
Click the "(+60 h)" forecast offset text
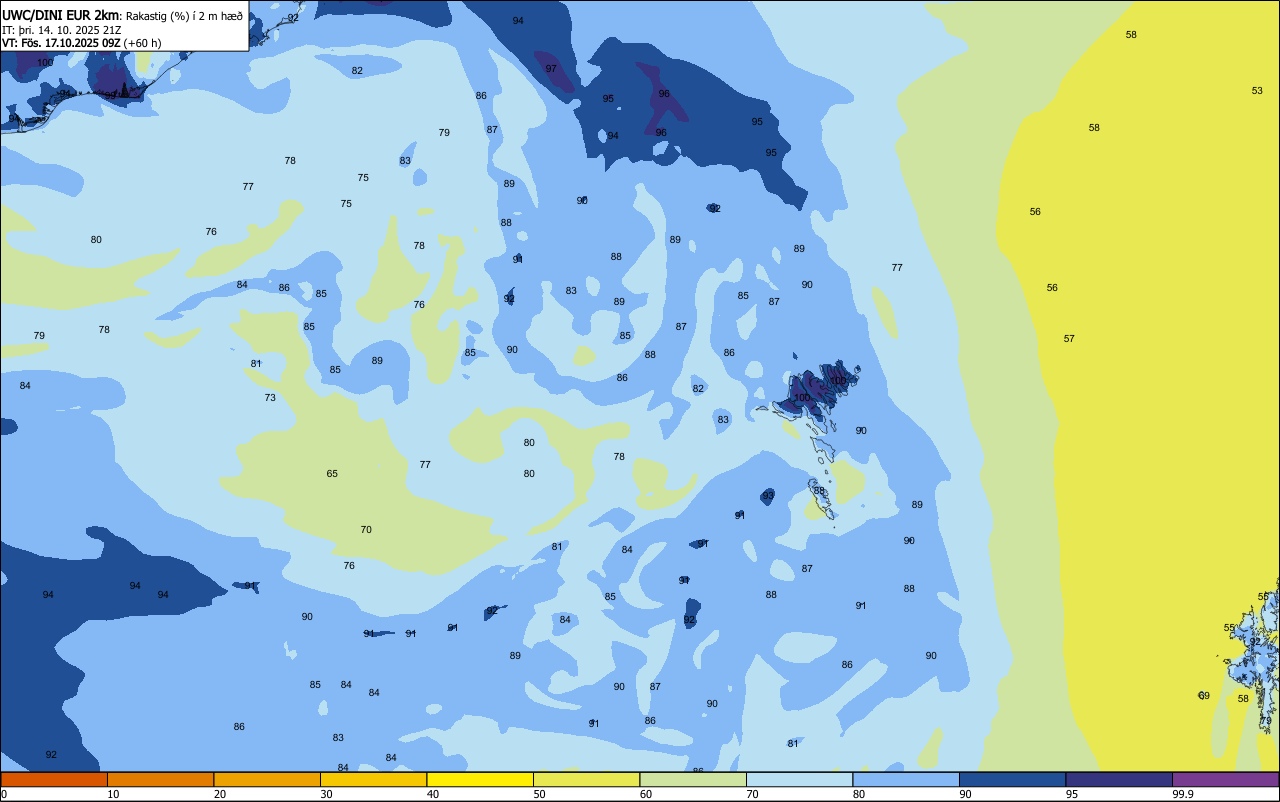point(143,43)
